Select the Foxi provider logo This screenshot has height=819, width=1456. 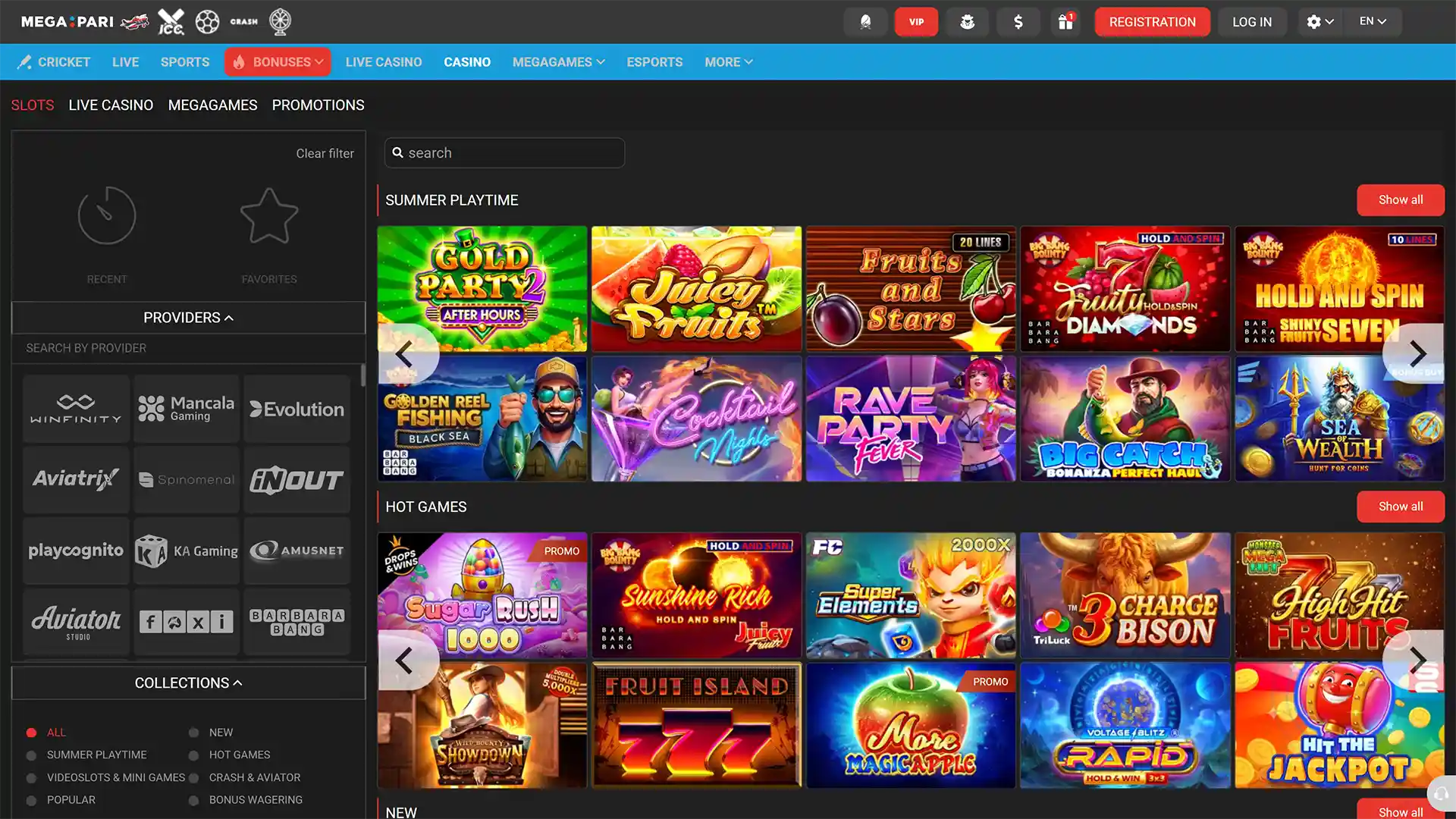187,622
